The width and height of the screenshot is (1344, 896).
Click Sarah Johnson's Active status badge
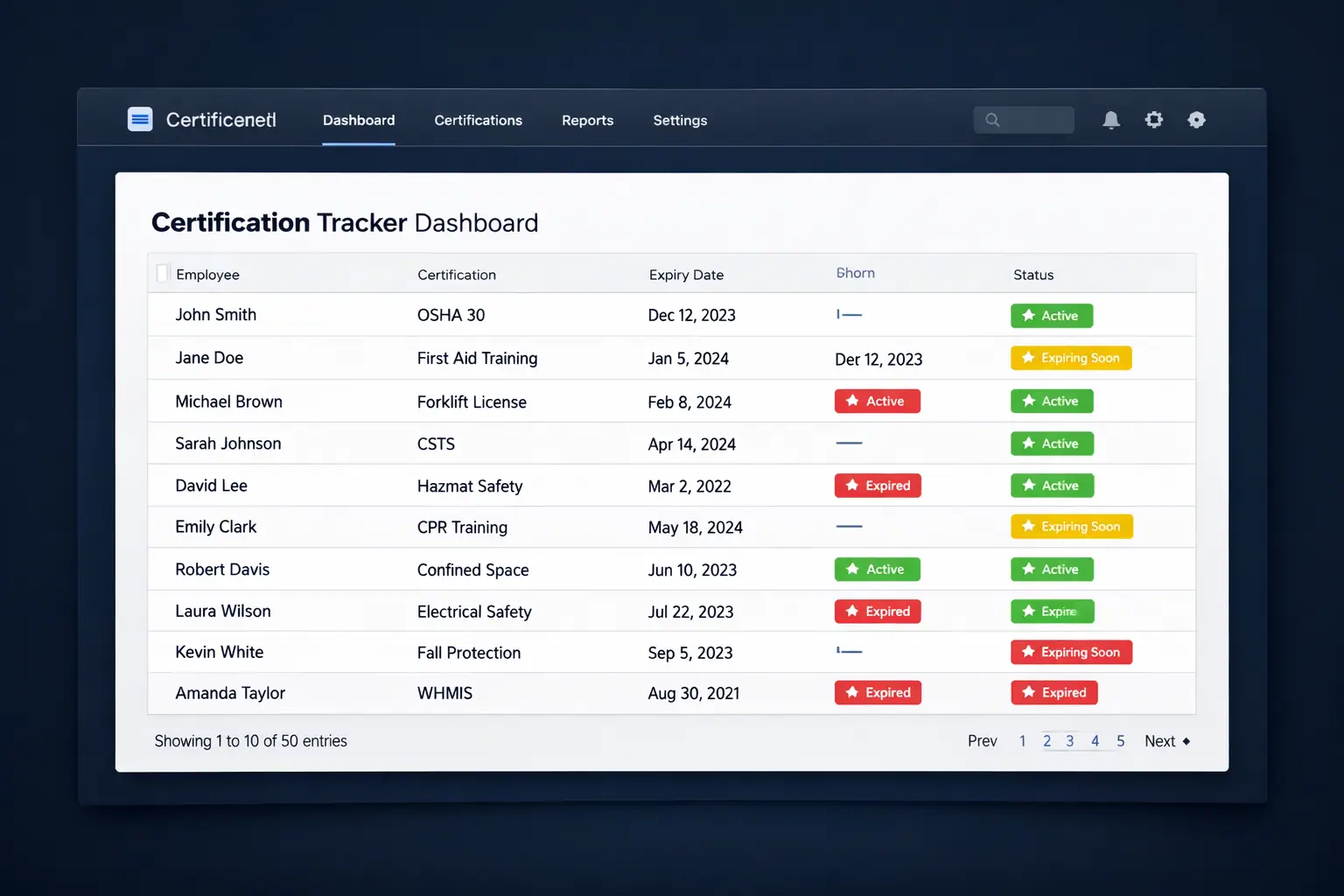click(1052, 444)
